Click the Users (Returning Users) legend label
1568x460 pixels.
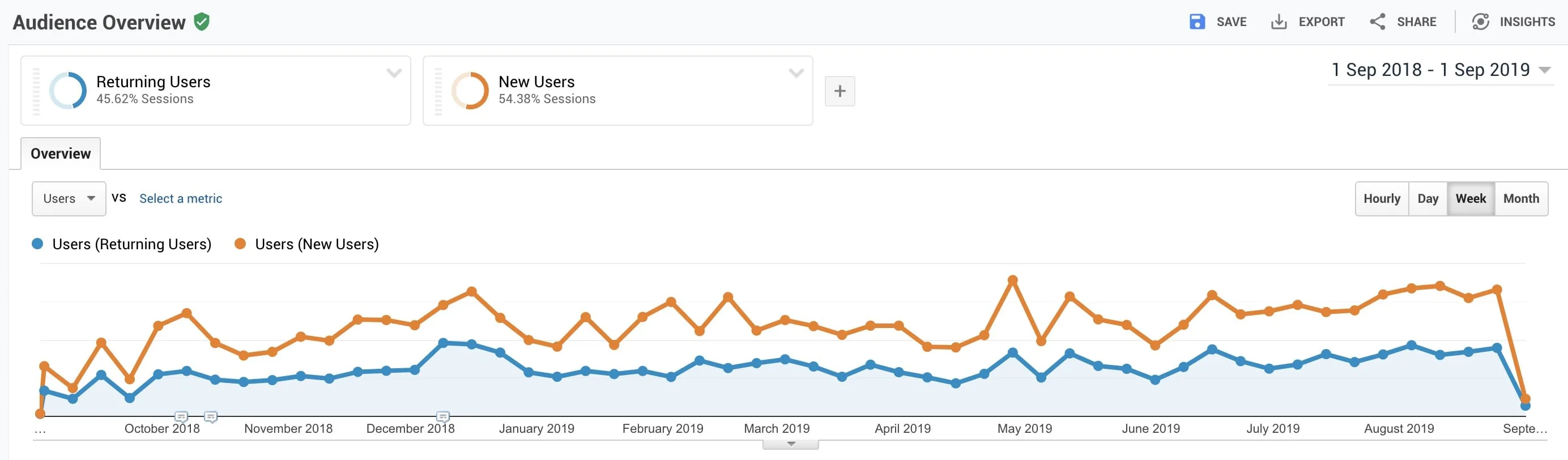tap(132, 244)
